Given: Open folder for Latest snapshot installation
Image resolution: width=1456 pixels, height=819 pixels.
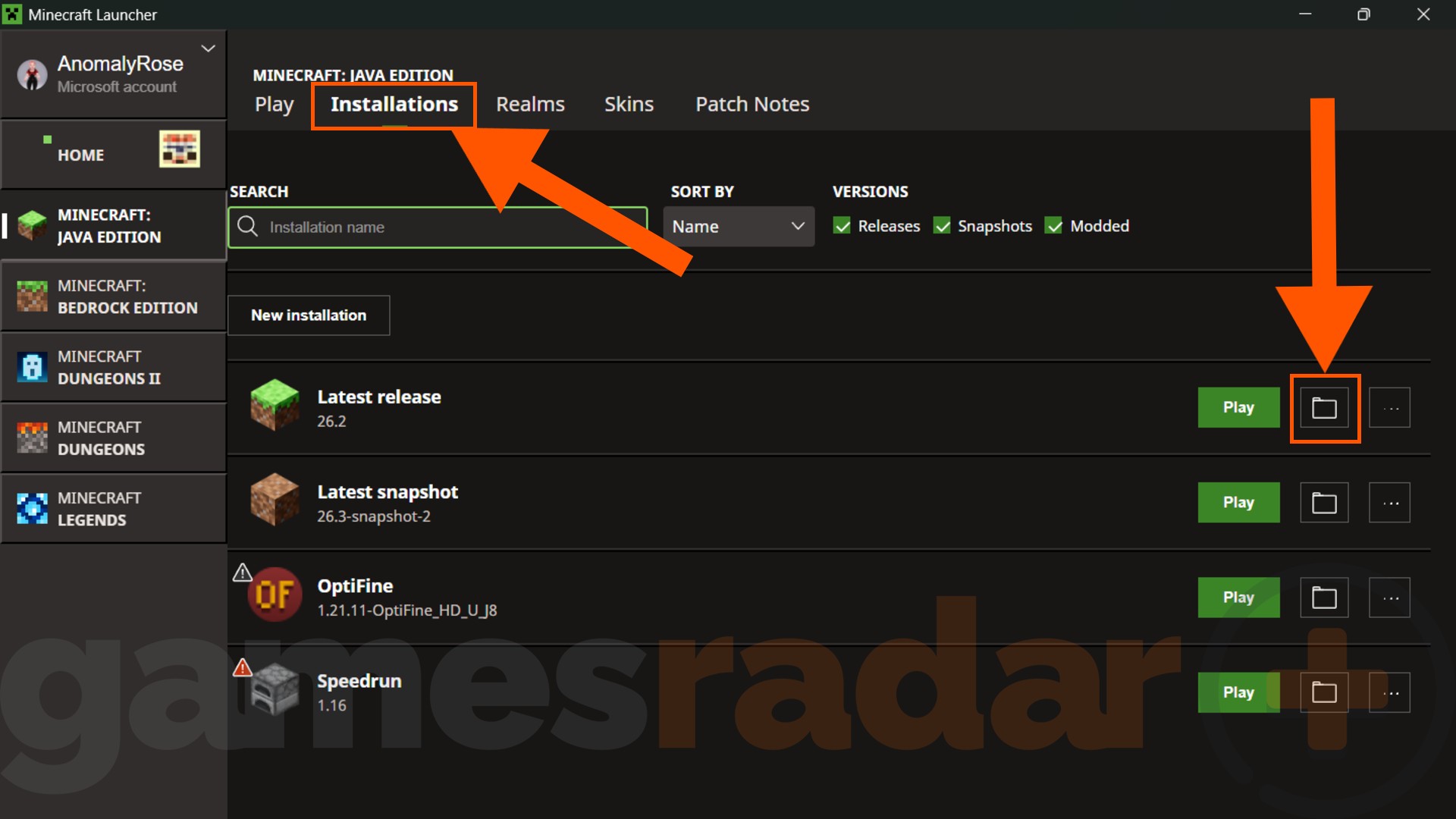Looking at the screenshot, I should (1324, 503).
